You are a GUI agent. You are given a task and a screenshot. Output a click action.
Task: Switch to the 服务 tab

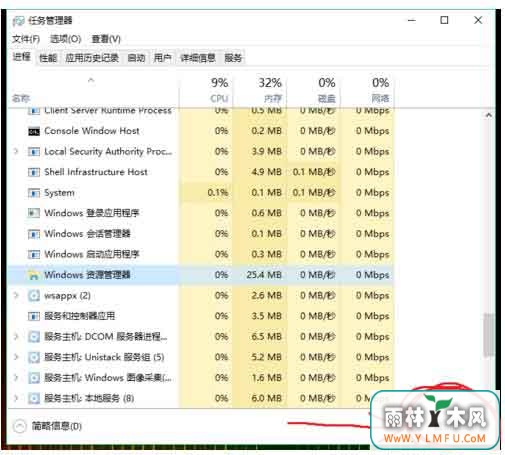tap(233, 58)
